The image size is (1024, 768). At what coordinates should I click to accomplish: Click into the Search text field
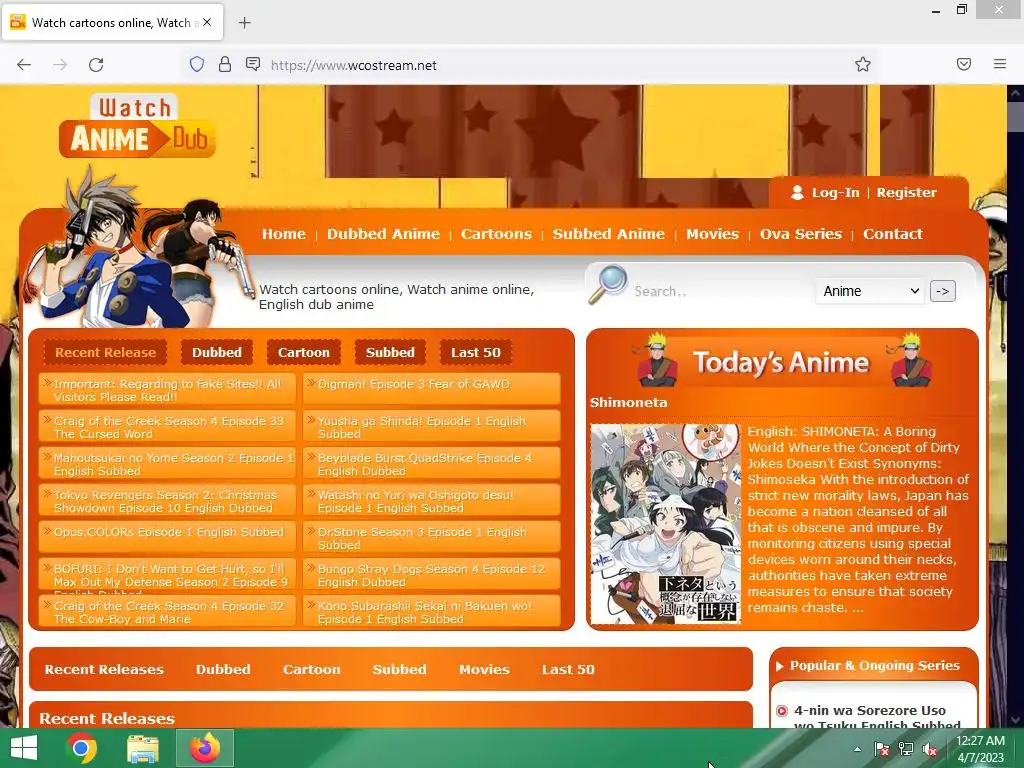[718, 291]
